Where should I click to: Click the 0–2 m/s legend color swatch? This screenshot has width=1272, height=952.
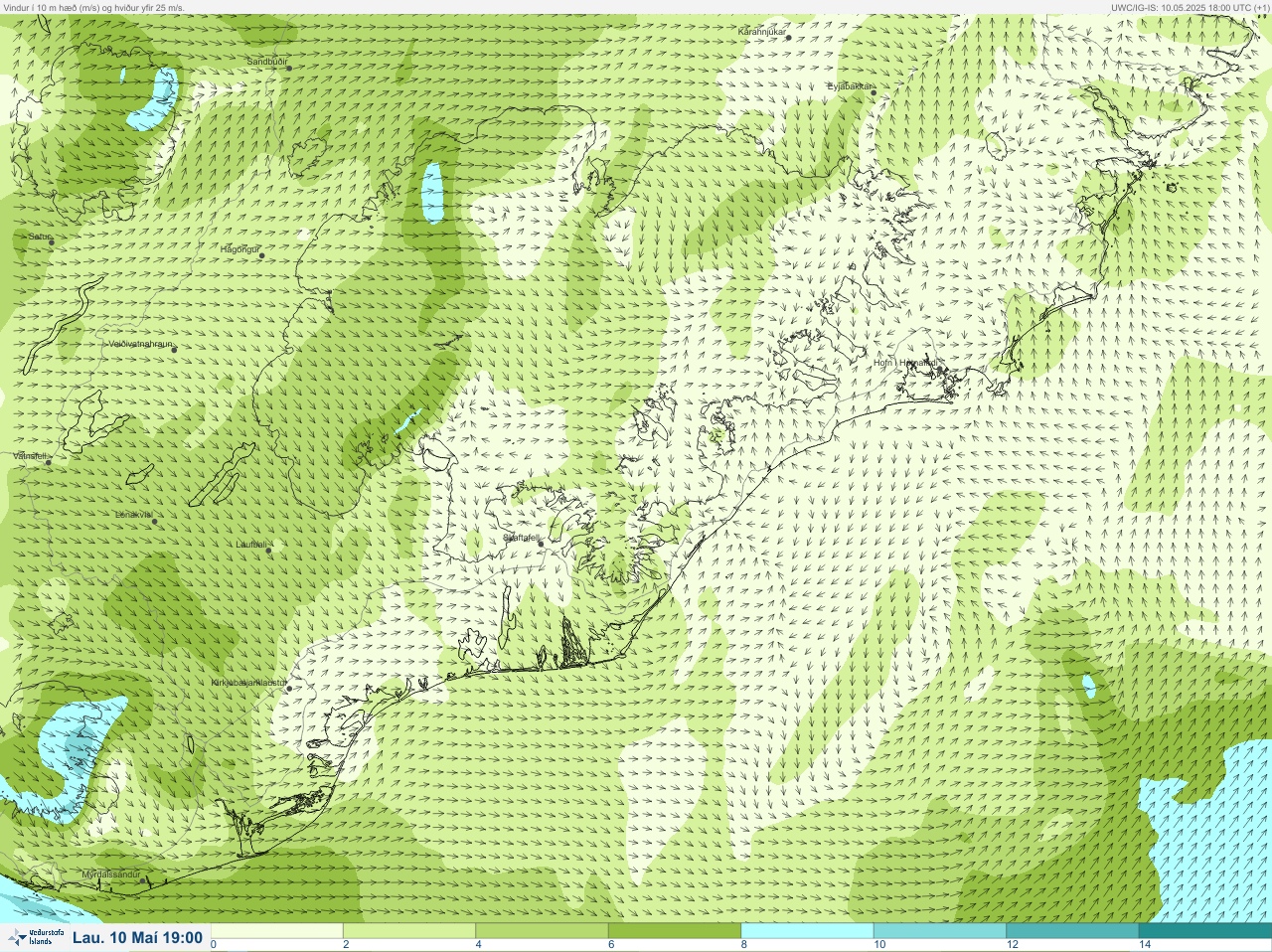tap(276, 931)
